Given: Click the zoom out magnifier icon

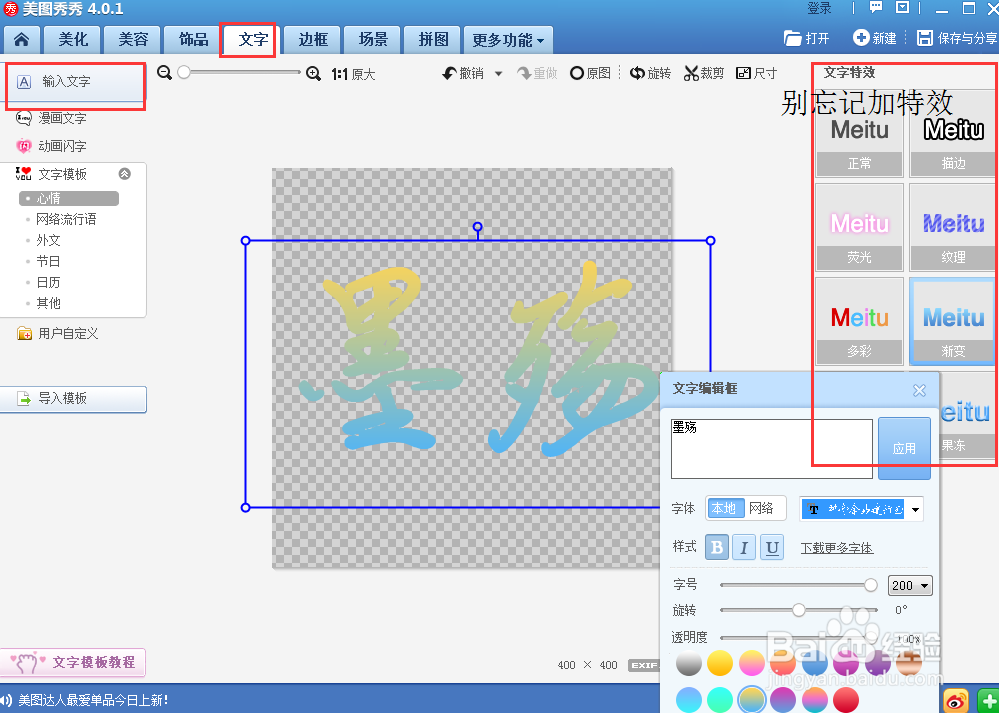Looking at the screenshot, I should click(x=164, y=73).
